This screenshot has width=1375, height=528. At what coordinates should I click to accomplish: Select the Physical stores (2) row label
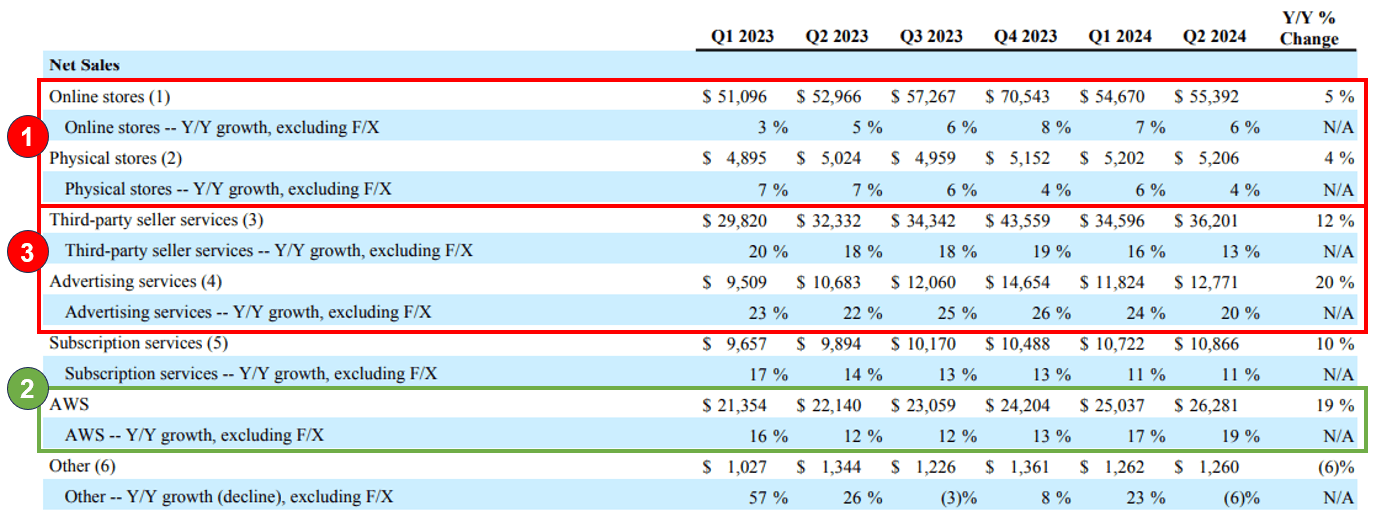pos(115,158)
